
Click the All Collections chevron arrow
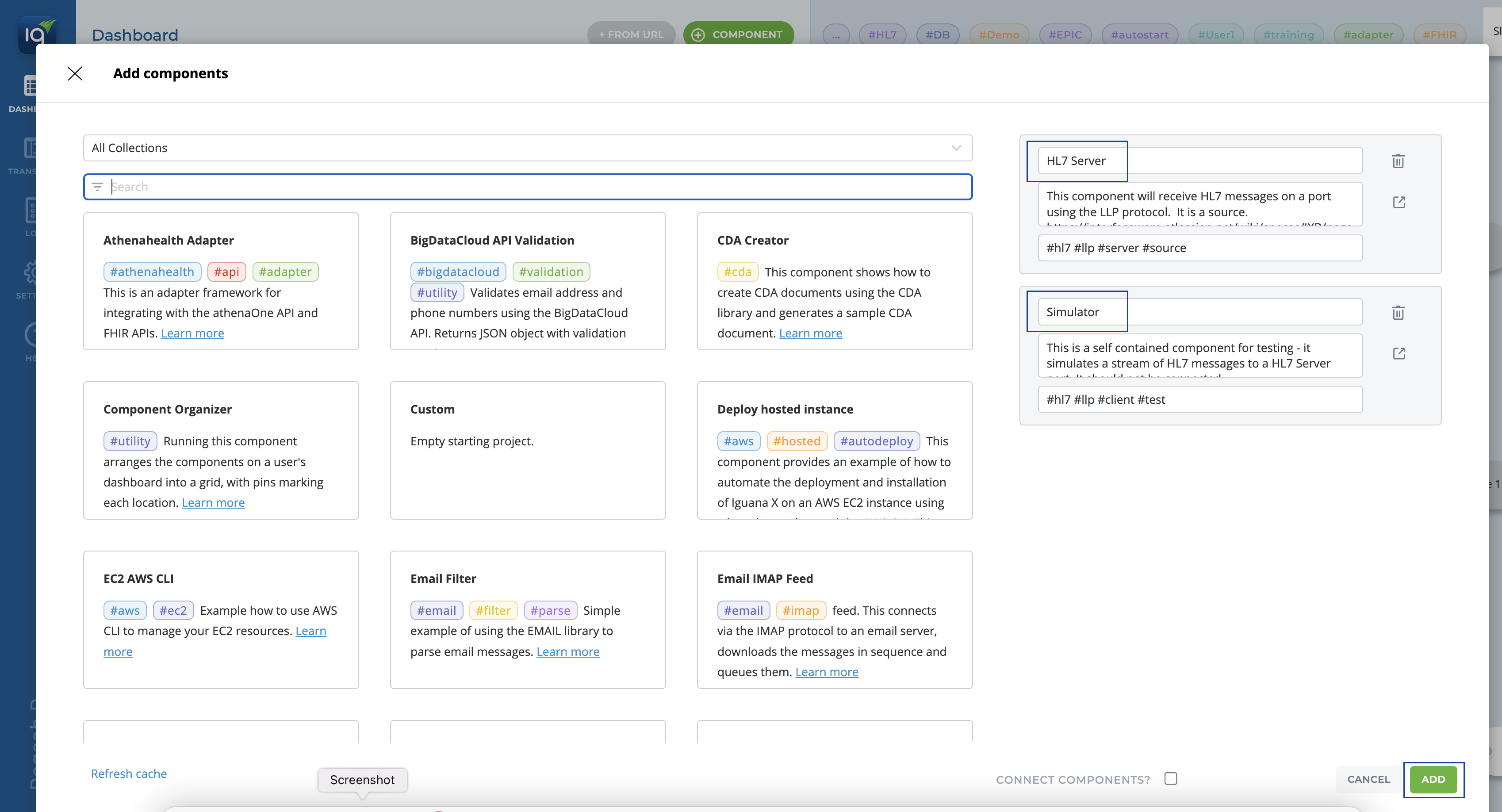[x=956, y=148]
